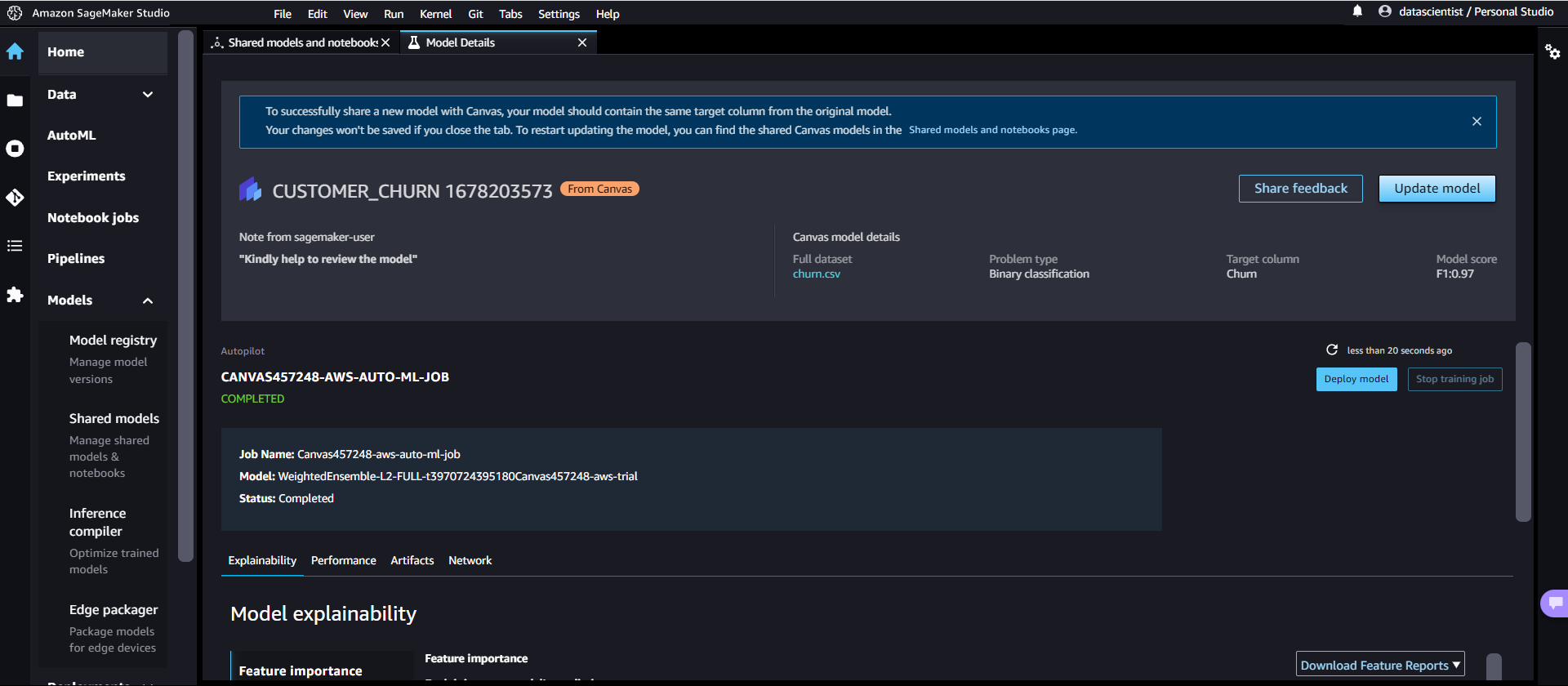Open the File menu
The width and height of the screenshot is (1568, 686).
point(283,14)
